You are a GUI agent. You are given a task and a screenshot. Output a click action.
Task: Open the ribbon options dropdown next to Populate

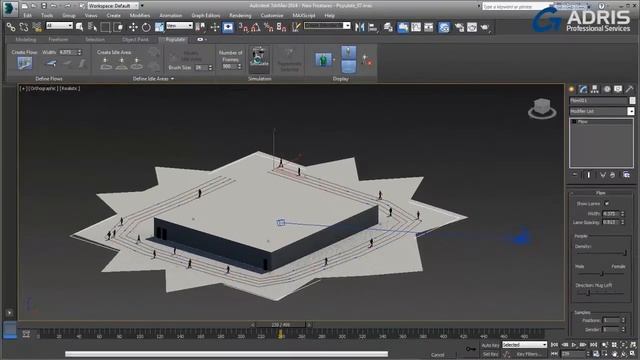tap(201, 40)
